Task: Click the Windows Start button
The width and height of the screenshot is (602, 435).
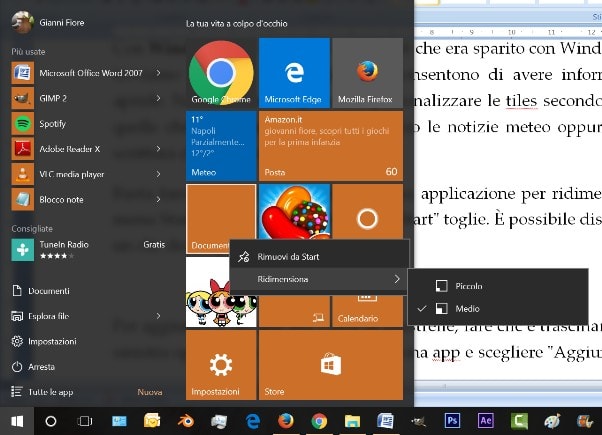Action: coord(17,421)
